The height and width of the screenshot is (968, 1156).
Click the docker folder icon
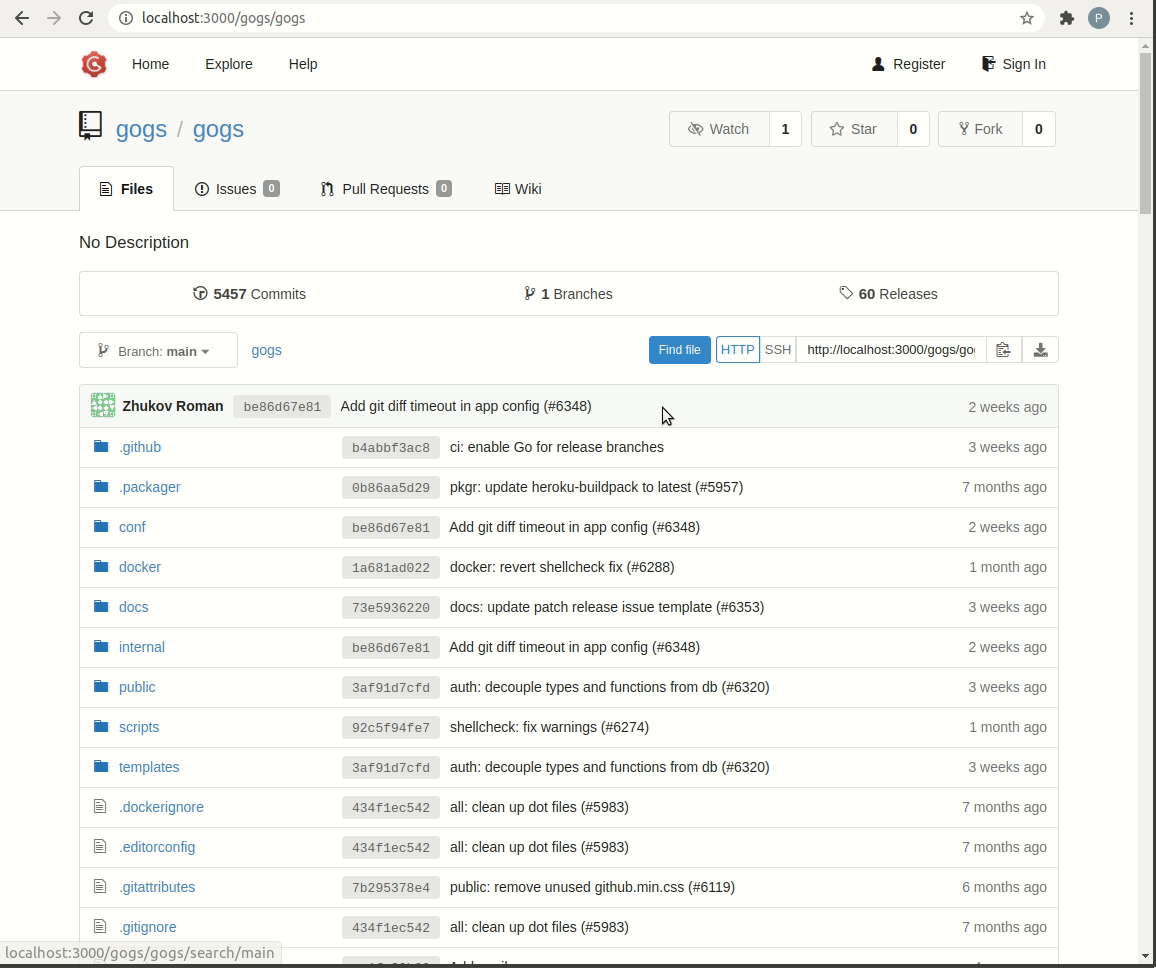coord(101,566)
